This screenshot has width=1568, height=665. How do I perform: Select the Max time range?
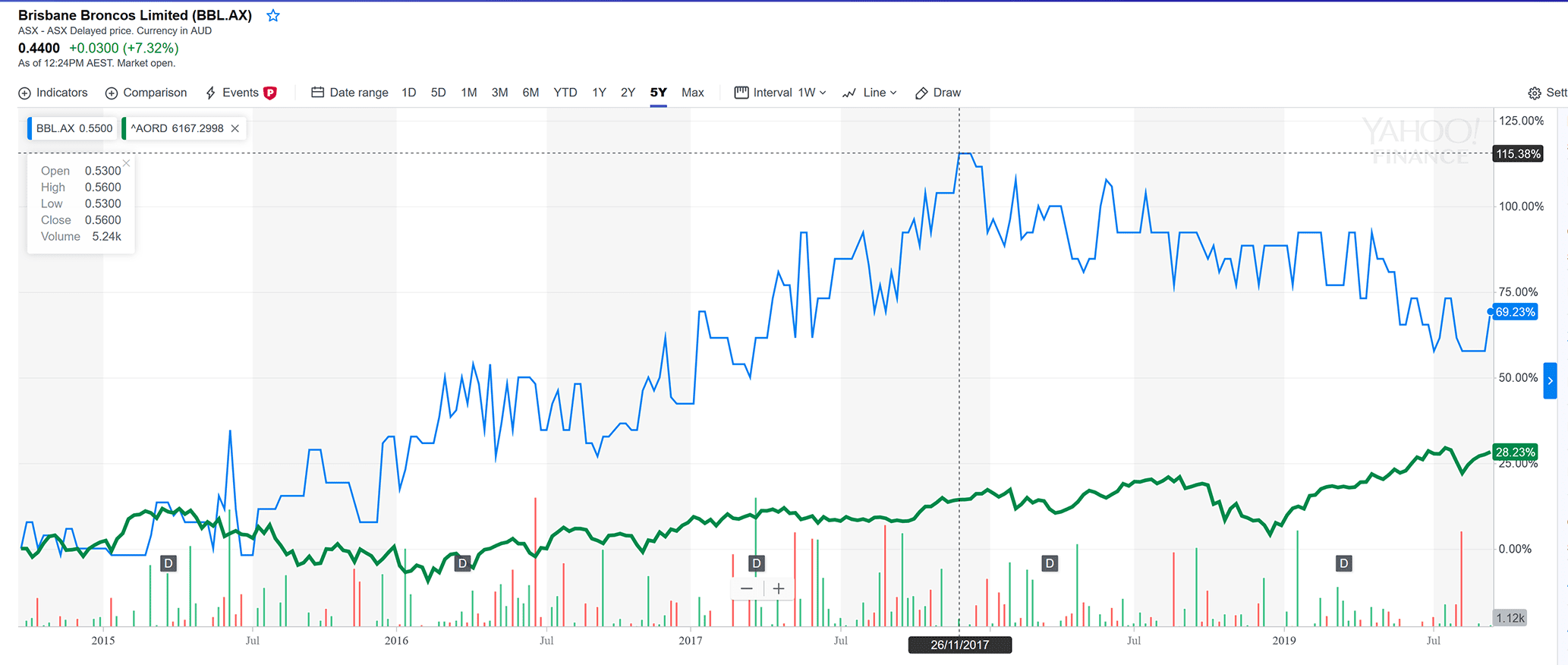click(693, 93)
